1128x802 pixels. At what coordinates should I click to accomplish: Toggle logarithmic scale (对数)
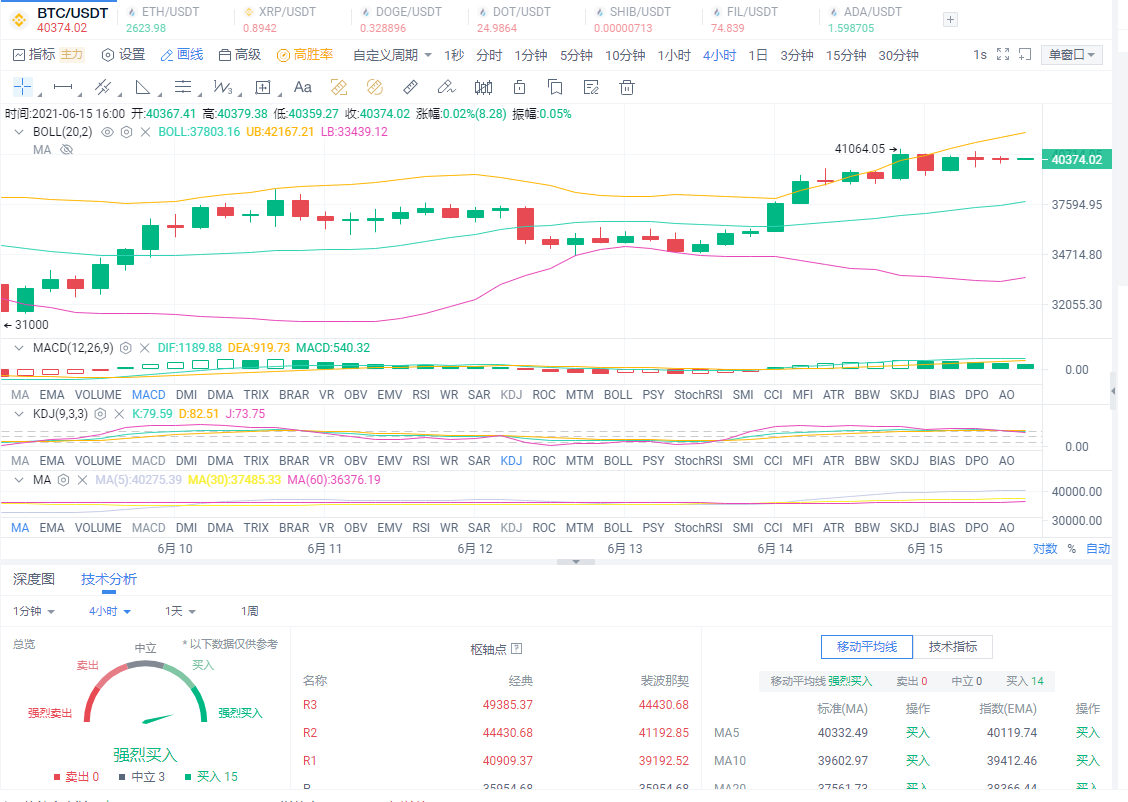tap(1044, 548)
